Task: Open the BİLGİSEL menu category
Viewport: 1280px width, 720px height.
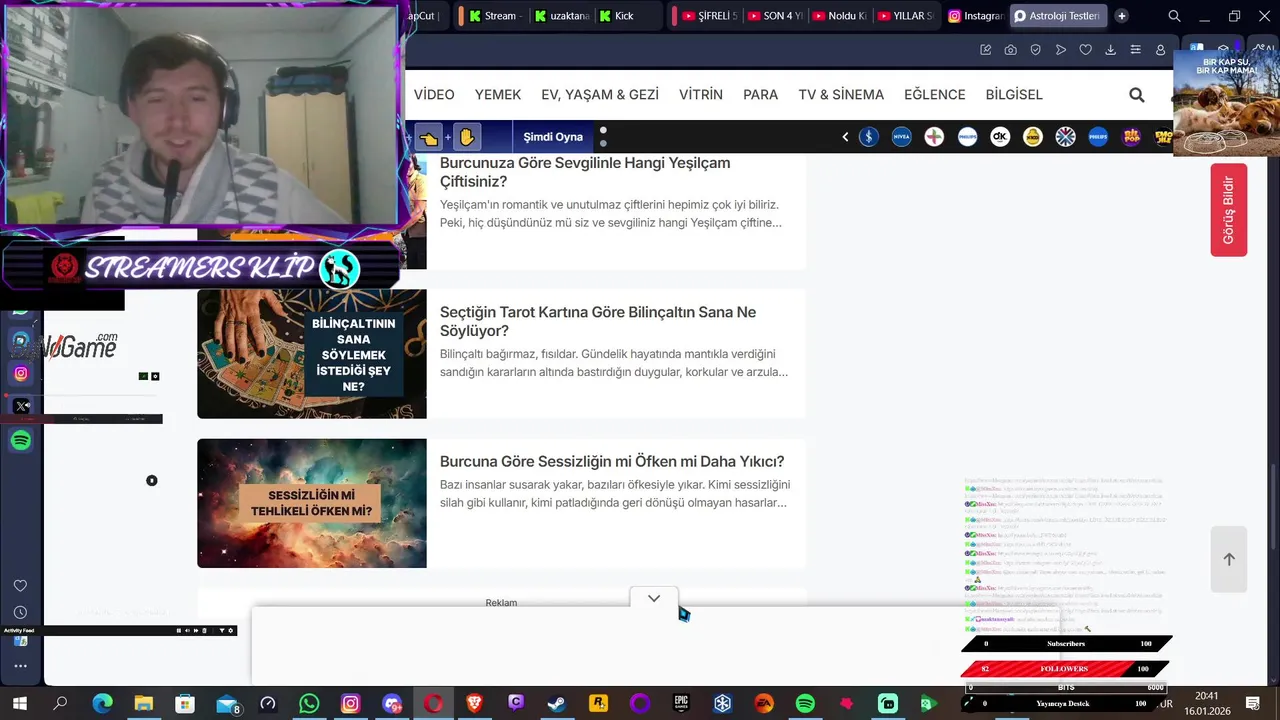Action: [1014, 95]
